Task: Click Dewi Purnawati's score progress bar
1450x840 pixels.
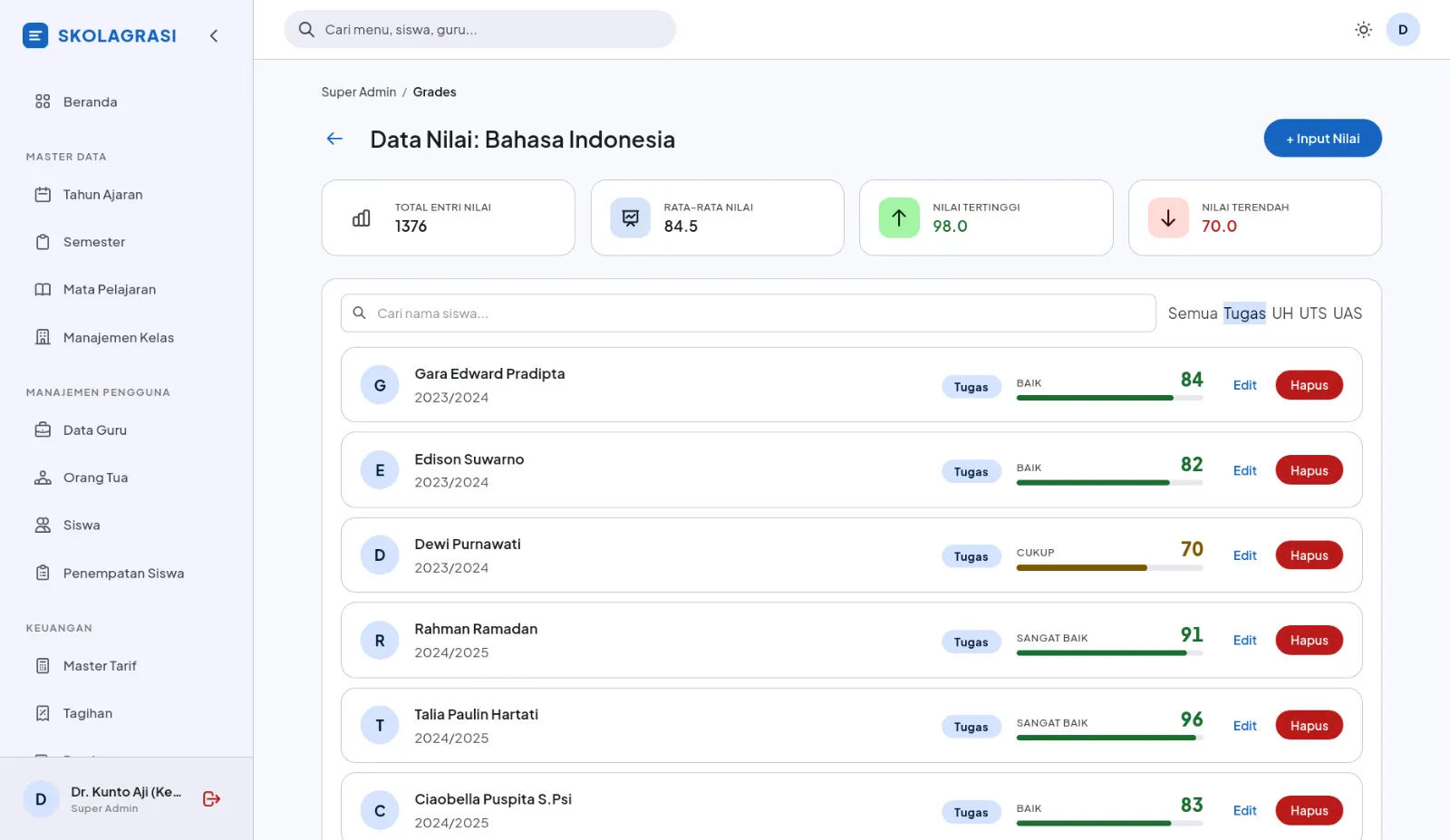Action: click(x=1109, y=568)
